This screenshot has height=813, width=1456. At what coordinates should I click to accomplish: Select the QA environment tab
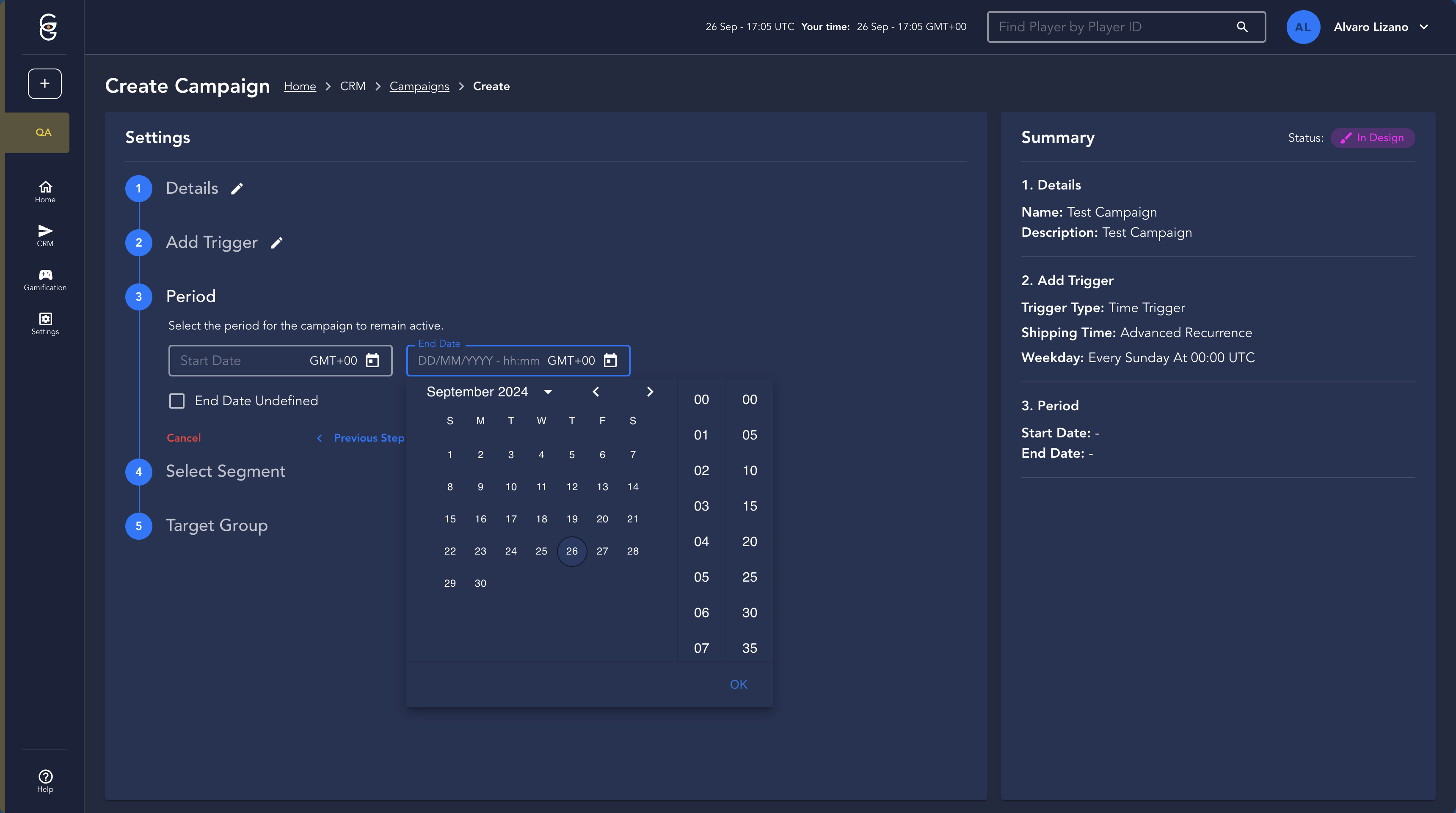click(43, 132)
